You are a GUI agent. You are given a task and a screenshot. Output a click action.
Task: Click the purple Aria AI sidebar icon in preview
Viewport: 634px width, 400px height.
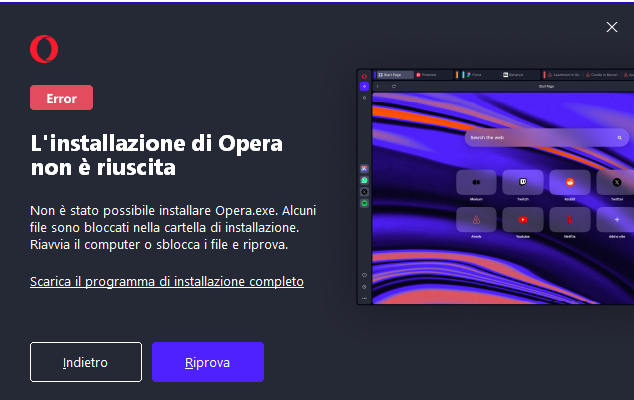pyautogui.click(x=364, y=86)
